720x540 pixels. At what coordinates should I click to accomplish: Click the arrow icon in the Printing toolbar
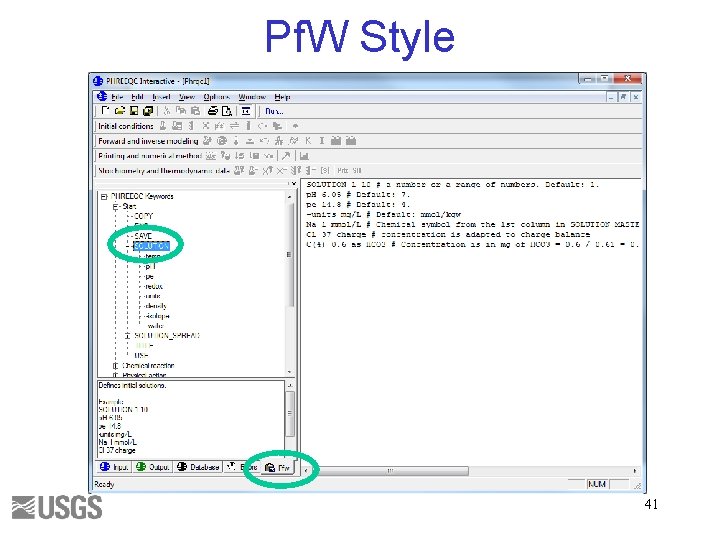pyautogui.click(x=286, y=156)
